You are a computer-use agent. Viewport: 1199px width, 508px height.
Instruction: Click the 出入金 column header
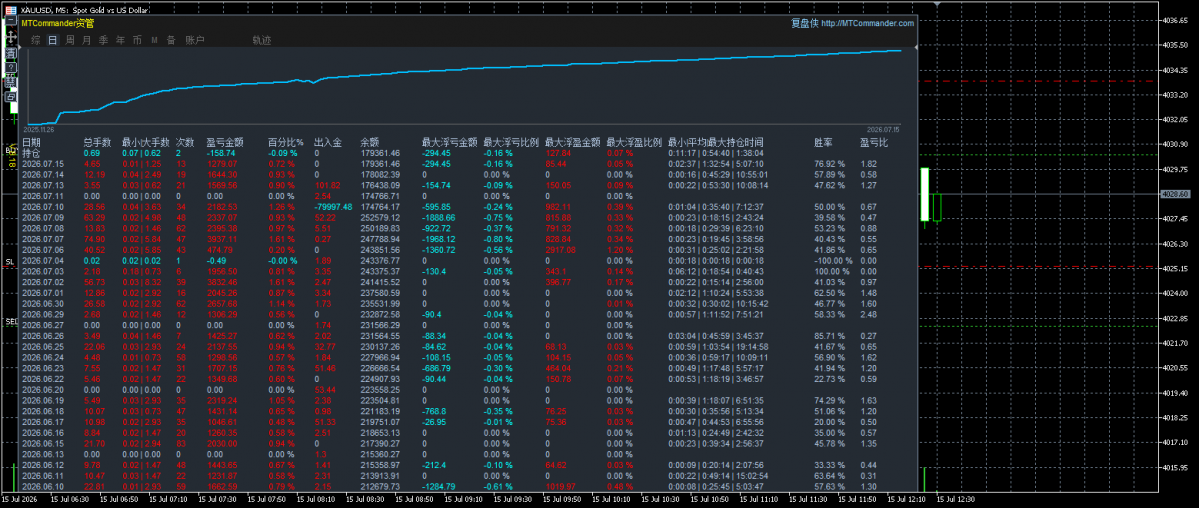coord(328,142)
